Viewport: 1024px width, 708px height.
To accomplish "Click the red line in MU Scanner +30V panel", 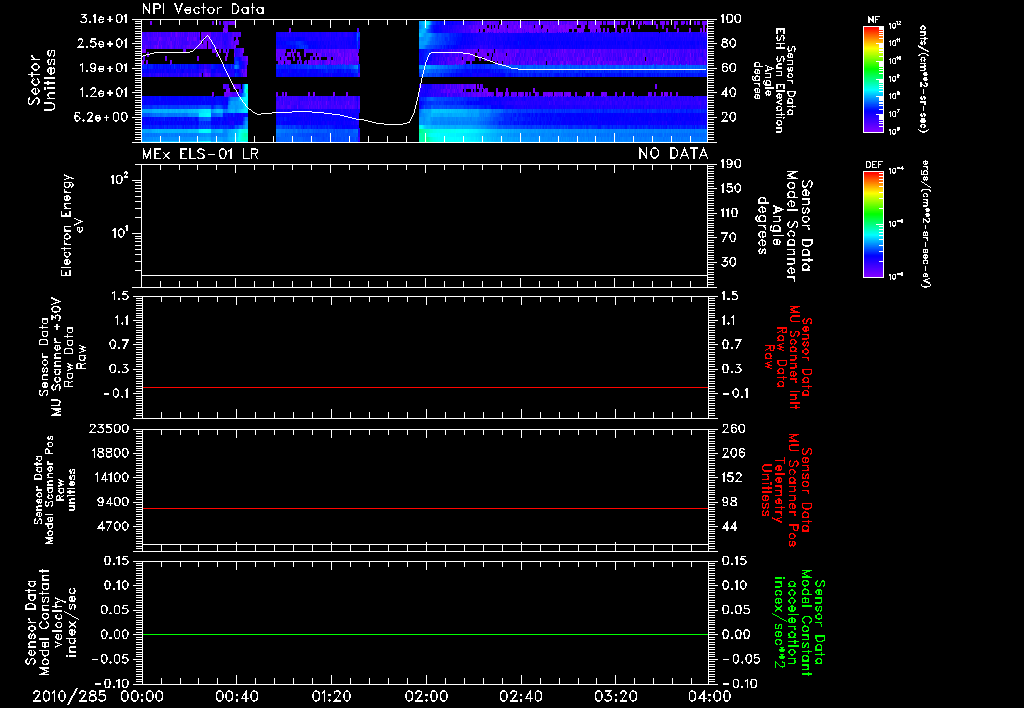I will [x=425, y=388].
